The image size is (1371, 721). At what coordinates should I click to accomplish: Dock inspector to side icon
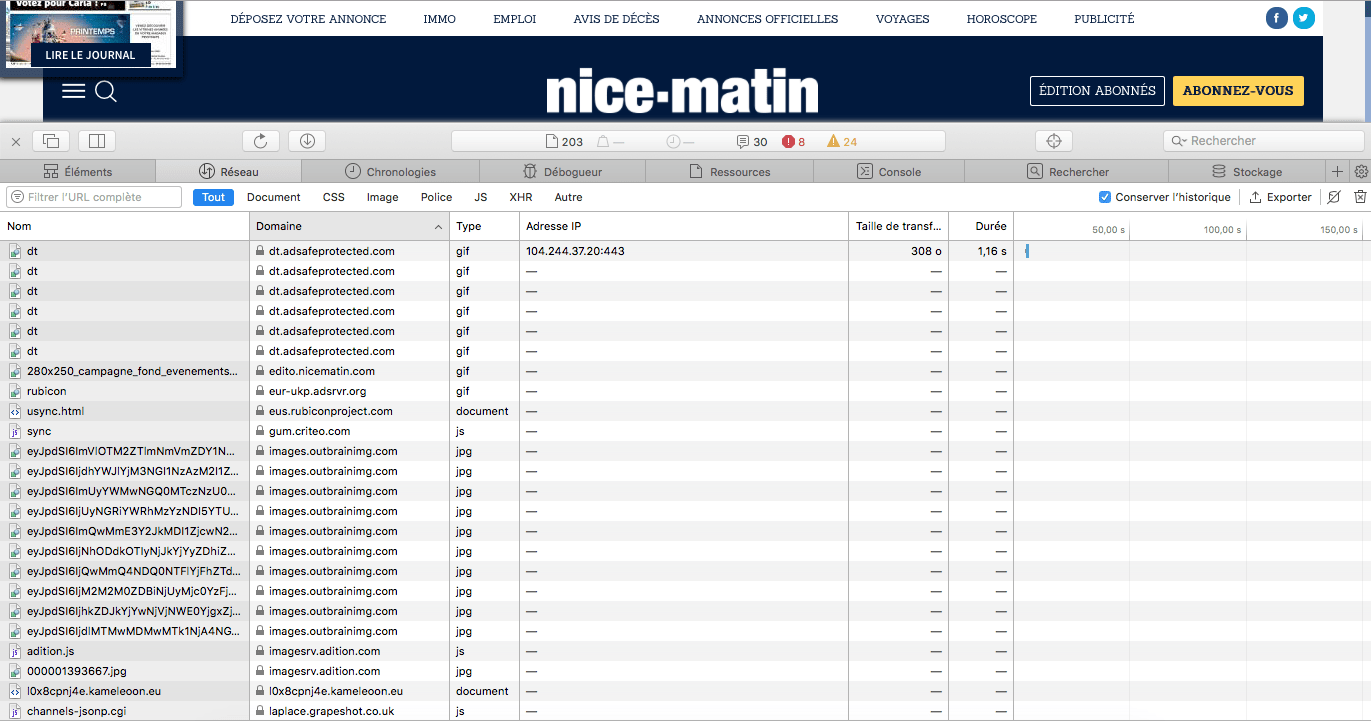click(98, 141)
